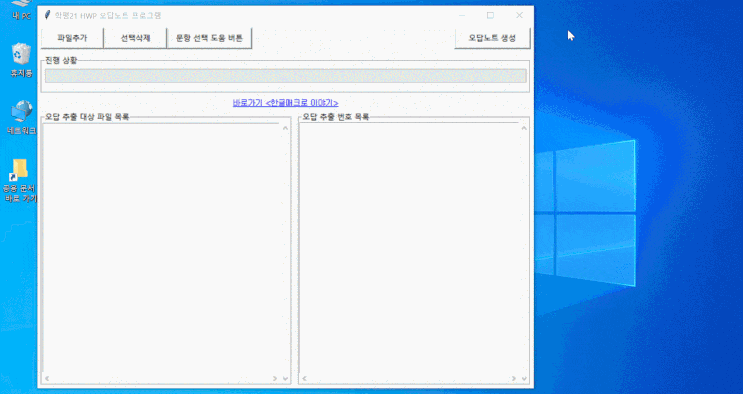Click the down arrow of the number list scrollbar
Viewport: 743px width, 394px height.
(x=524, y=378)
